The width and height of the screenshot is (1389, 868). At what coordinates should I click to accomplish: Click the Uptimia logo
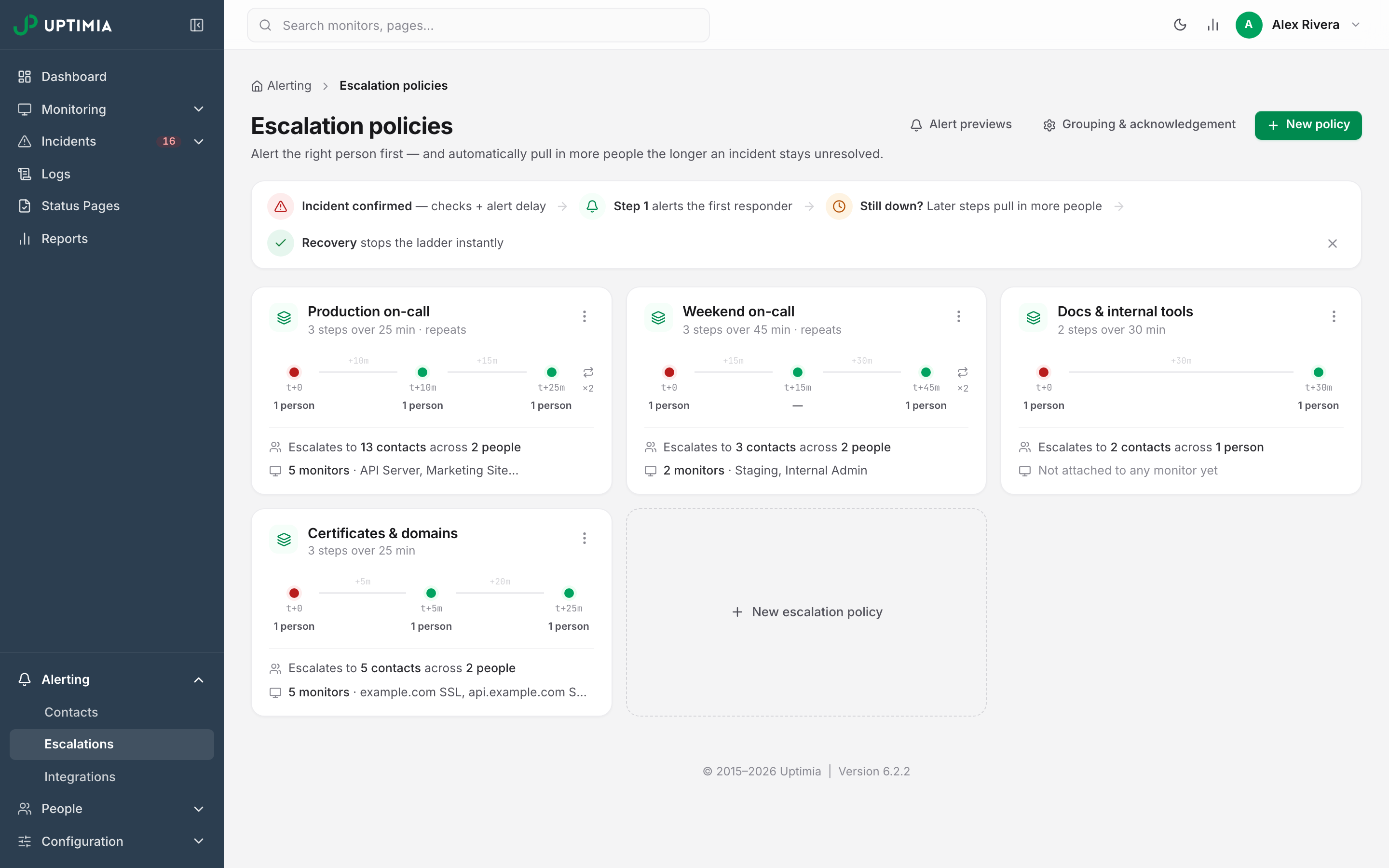point(63,25)
